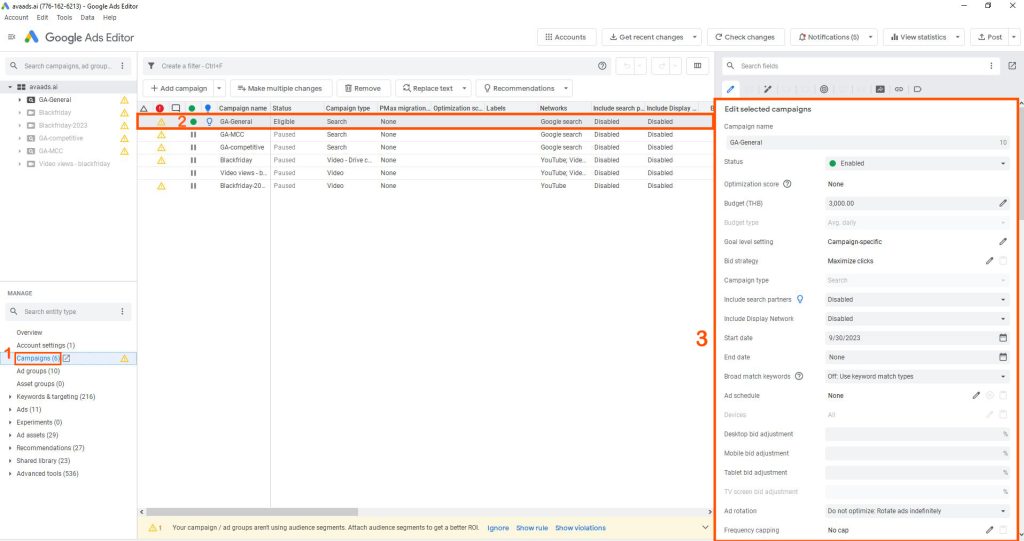The image size is (1024, 541).
Task: Select Ad groups (10) in Manage list
Action: (38, 371)
